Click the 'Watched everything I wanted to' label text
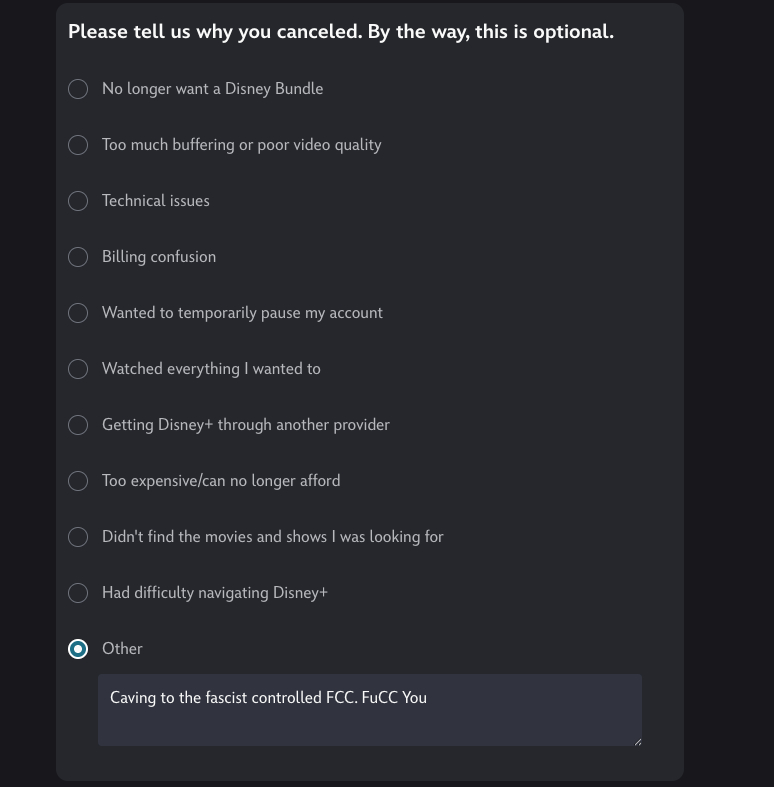The width and height of the screenshot is (774, 787). click(211, 369)
